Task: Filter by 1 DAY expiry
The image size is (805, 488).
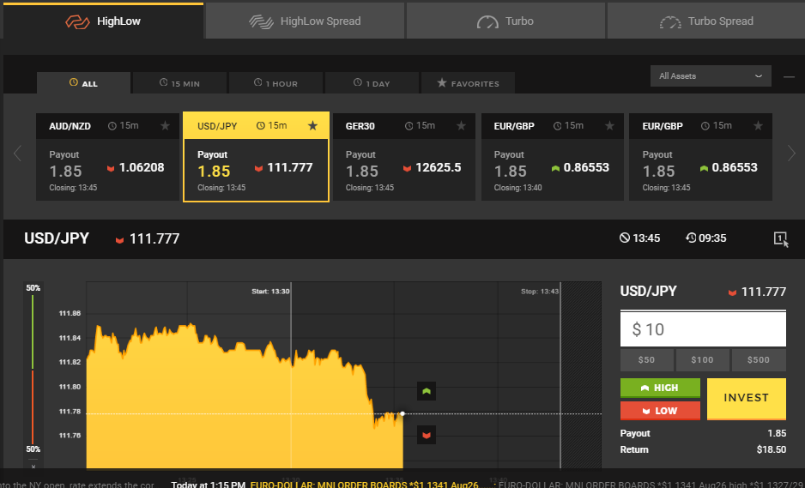Action: coord(372,83)
